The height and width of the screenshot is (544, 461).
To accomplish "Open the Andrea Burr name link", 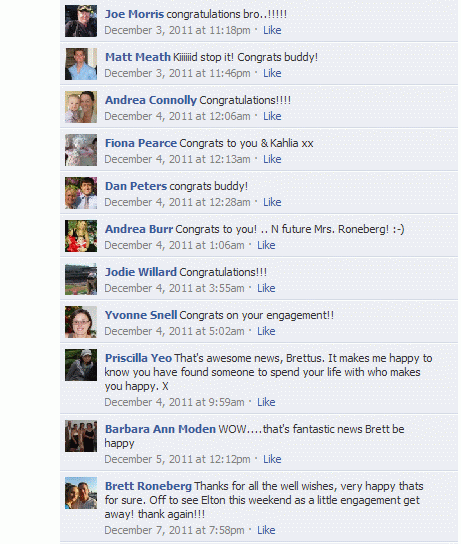I will point(139,229).
